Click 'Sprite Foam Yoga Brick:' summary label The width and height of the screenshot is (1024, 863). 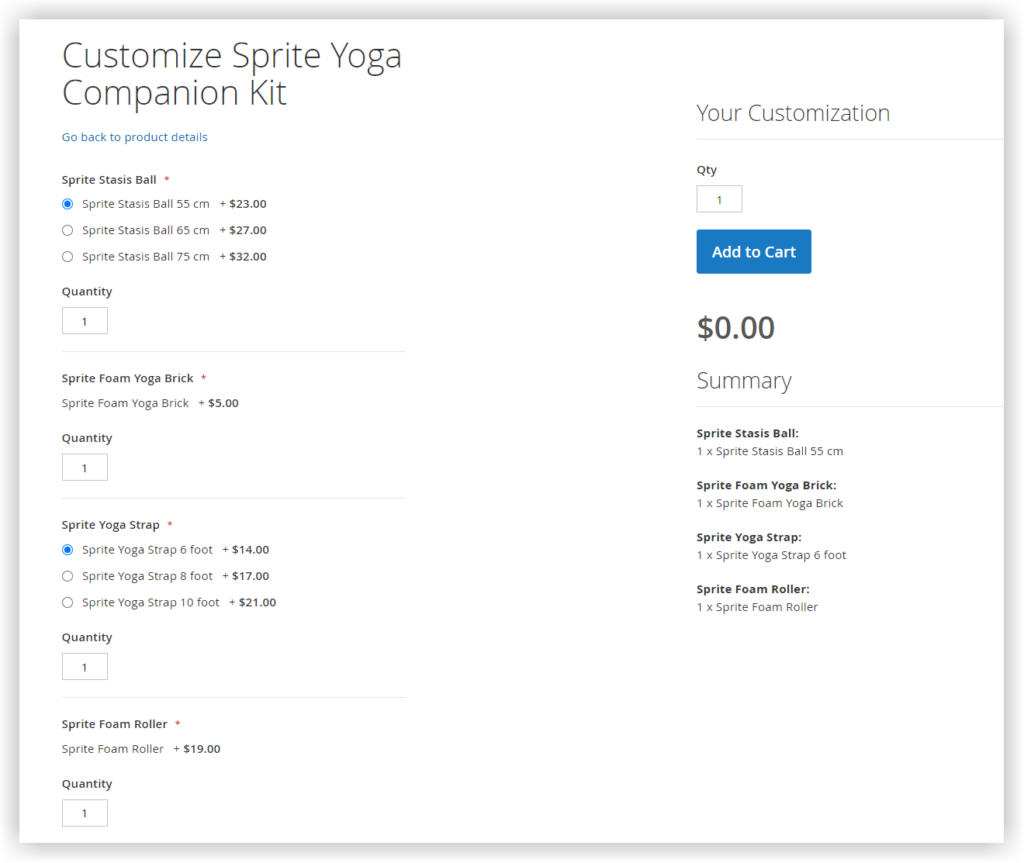pos(767,485)
